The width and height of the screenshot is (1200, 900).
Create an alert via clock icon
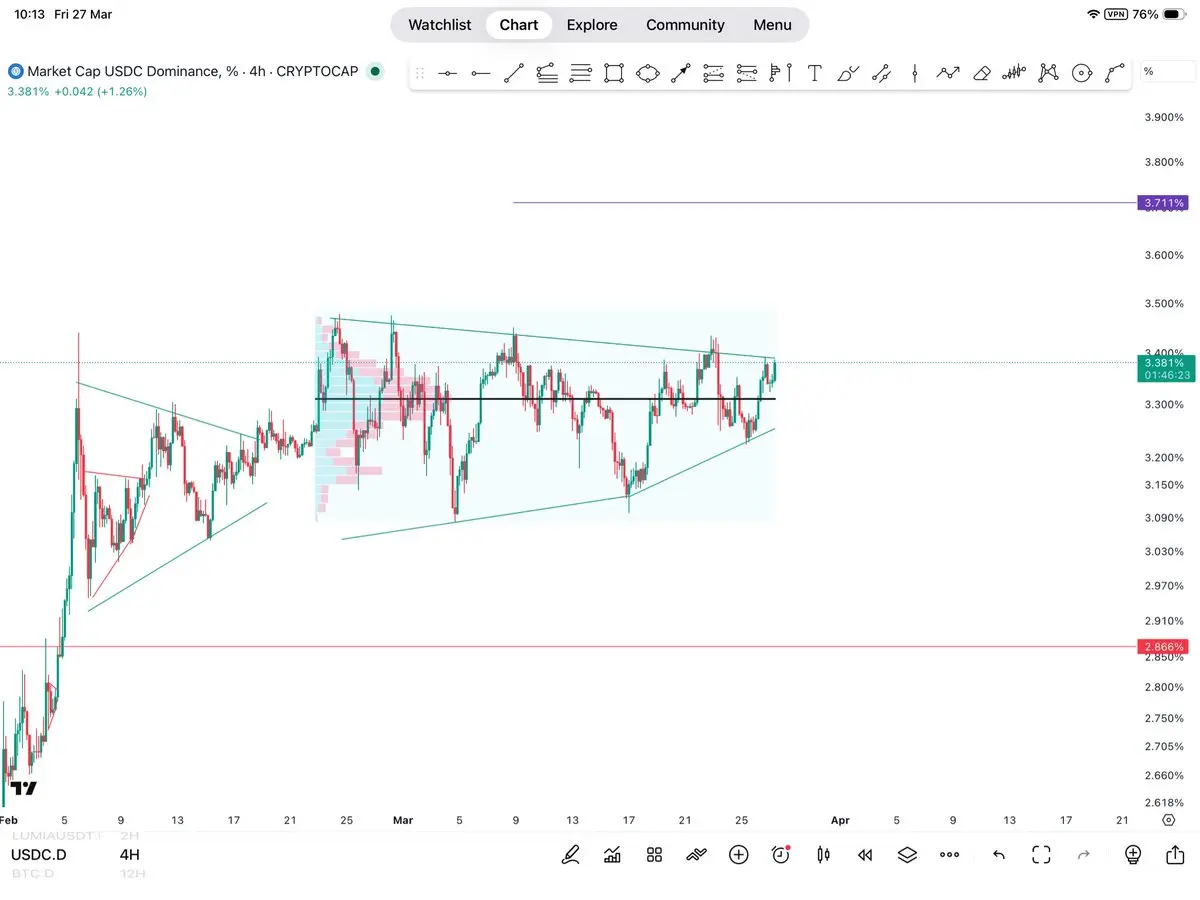[781, 855]
